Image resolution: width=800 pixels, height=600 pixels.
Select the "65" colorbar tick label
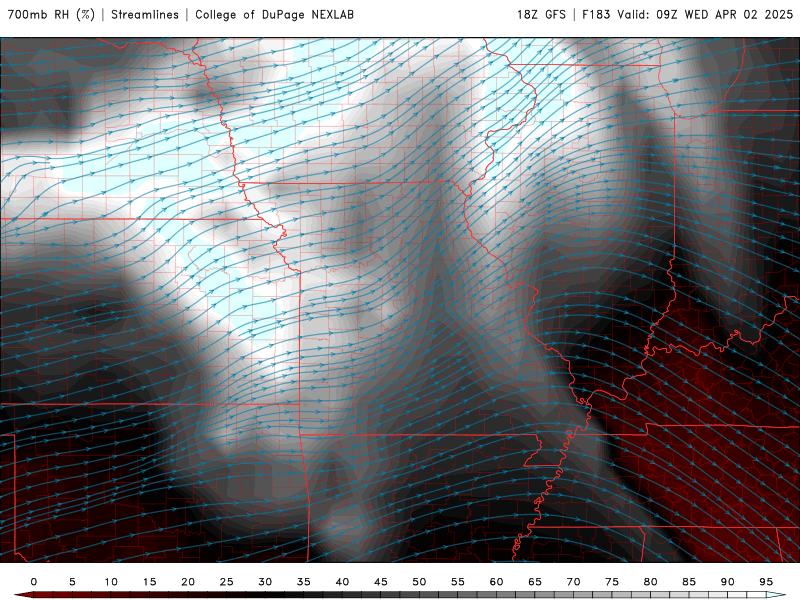click(535, 582)
